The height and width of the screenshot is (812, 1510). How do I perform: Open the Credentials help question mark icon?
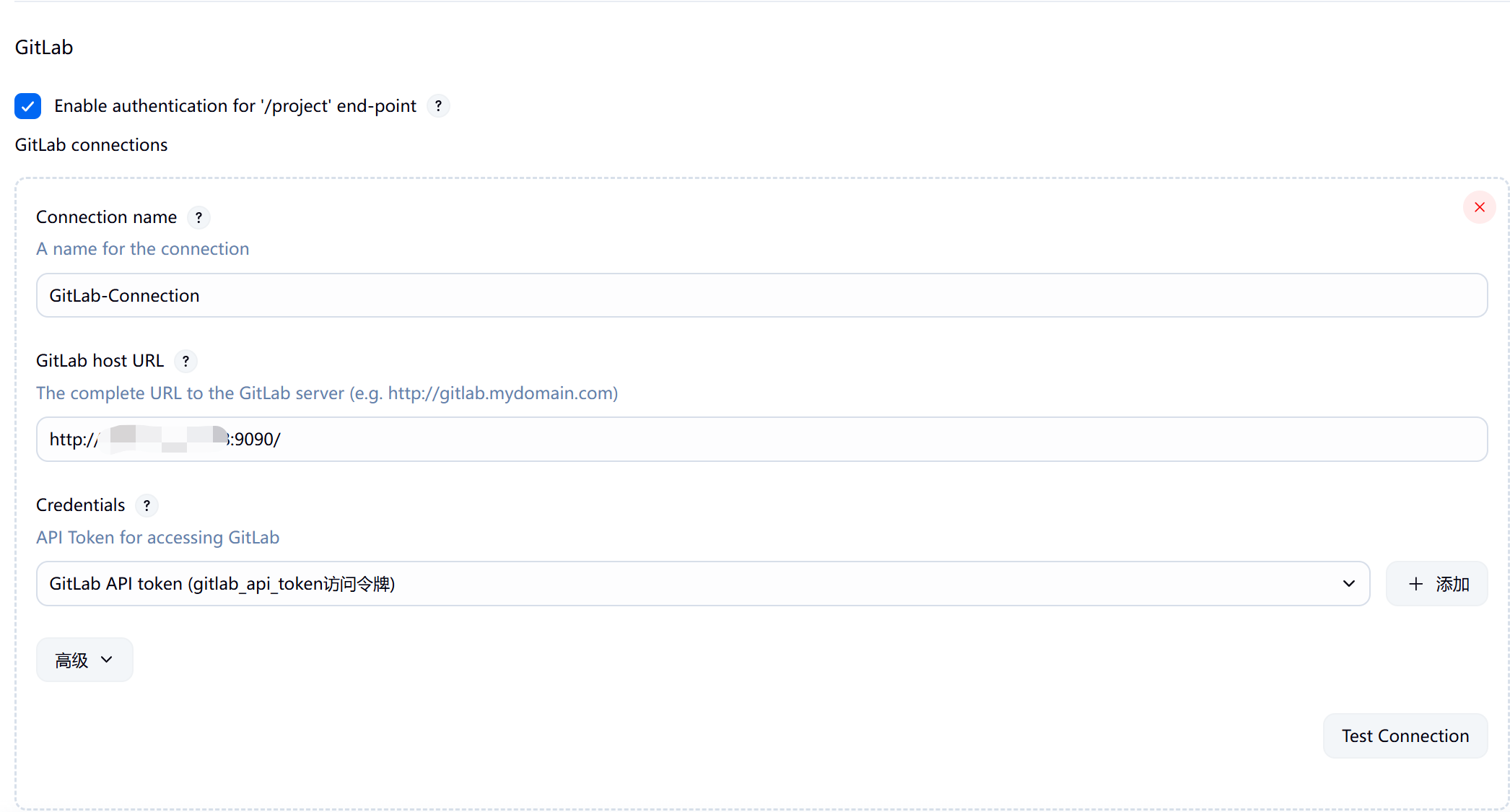(x=147, y=505)
